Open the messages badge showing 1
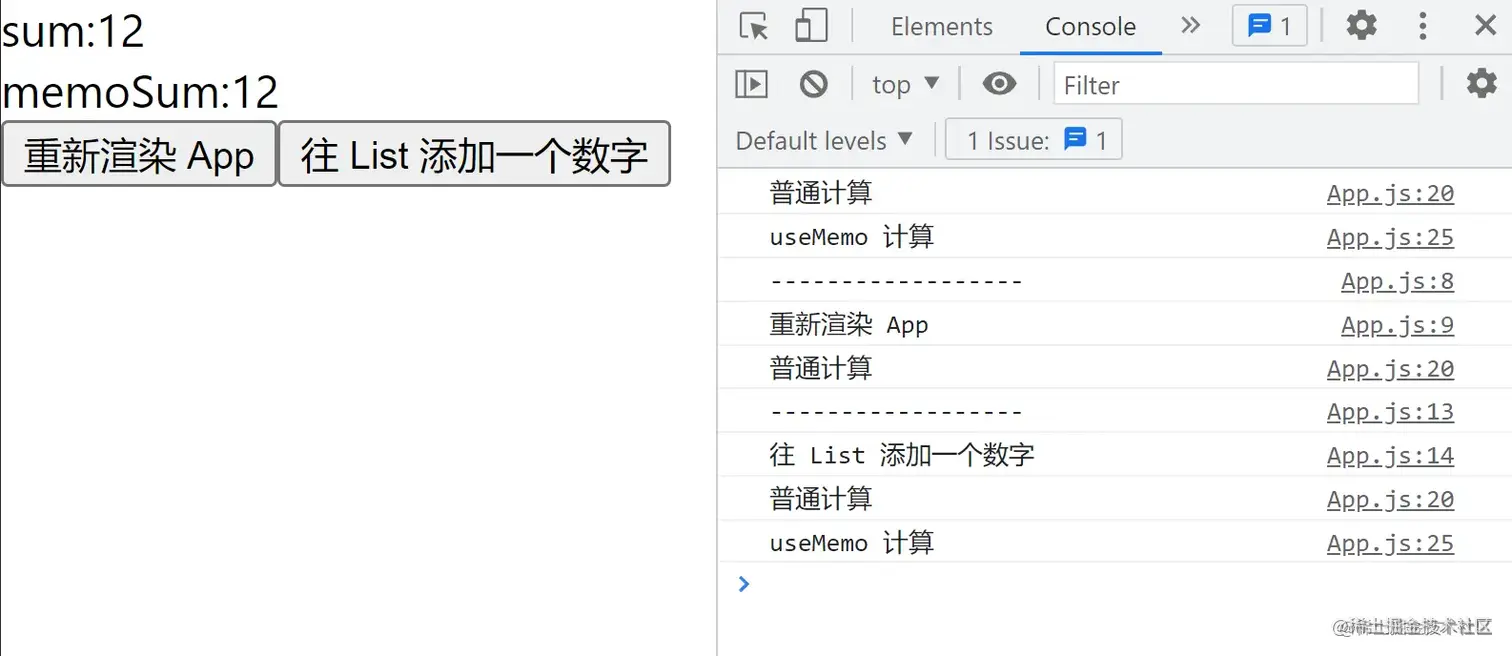Screen dimensions: 1512x656 (1270, 26)
